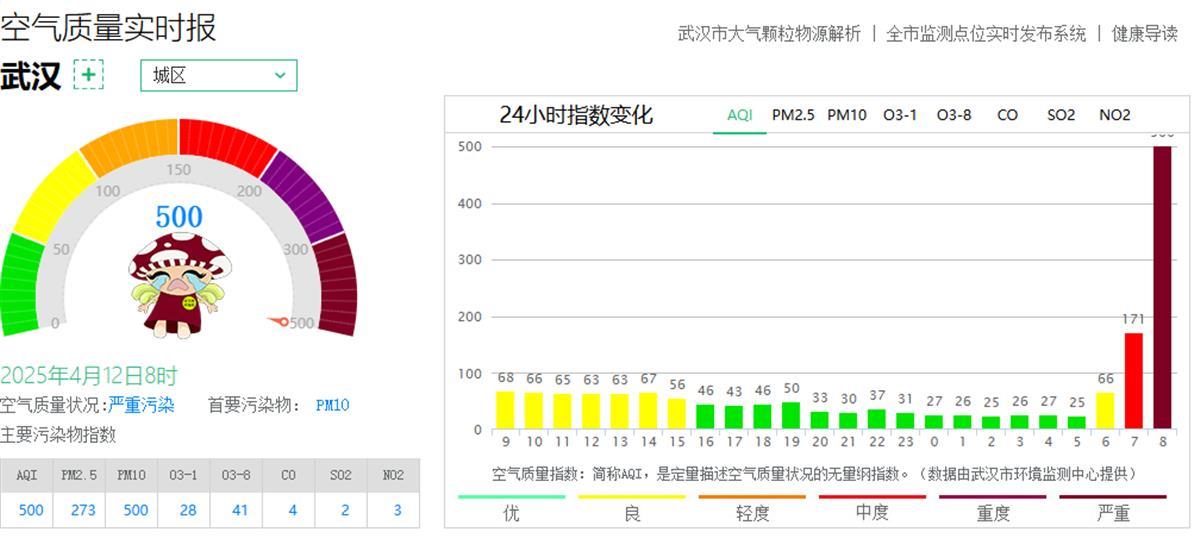Click the 健康导读 link

click(x=1145, y=33)
